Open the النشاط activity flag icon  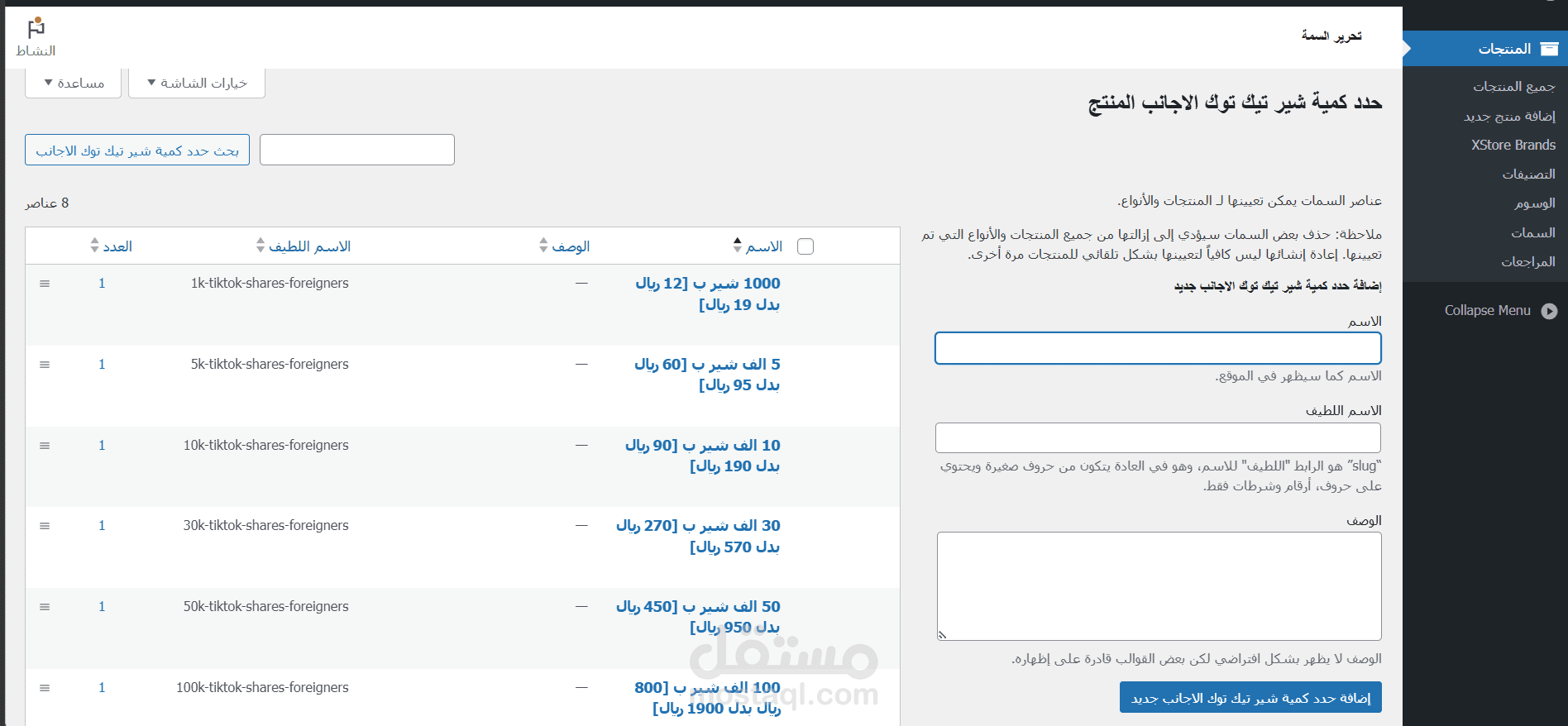pyautogui.click(x=36, y=28)
